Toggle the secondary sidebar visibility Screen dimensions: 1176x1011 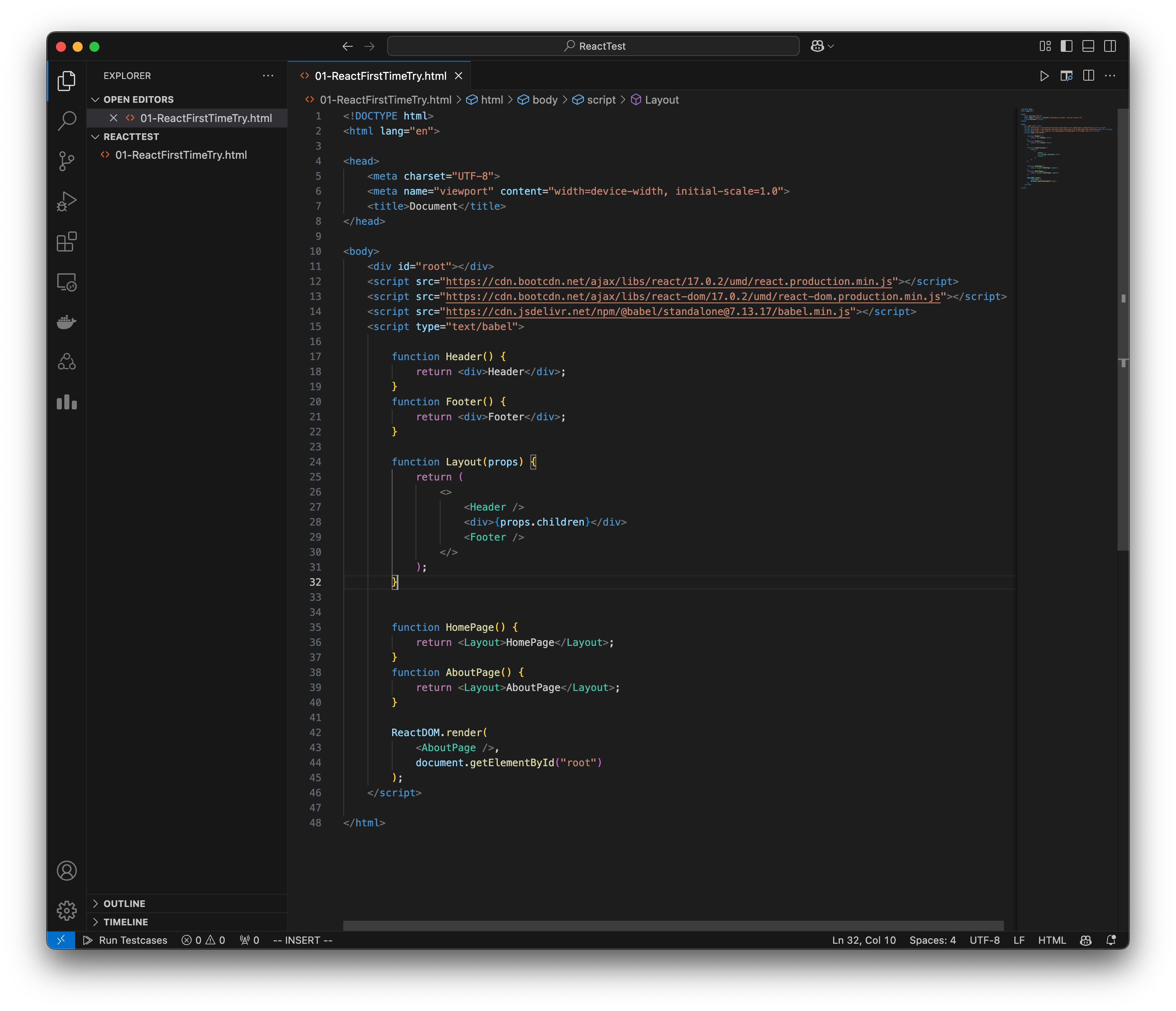pyautogui.click(x=1110, y=46)
